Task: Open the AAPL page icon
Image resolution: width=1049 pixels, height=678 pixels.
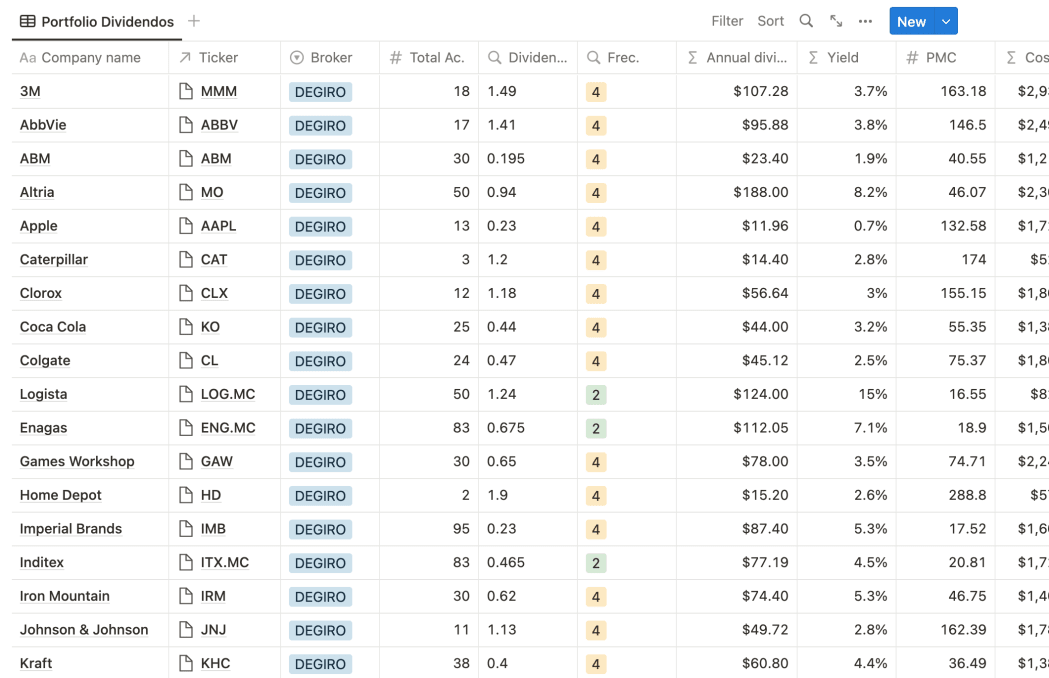Action: 186,226
